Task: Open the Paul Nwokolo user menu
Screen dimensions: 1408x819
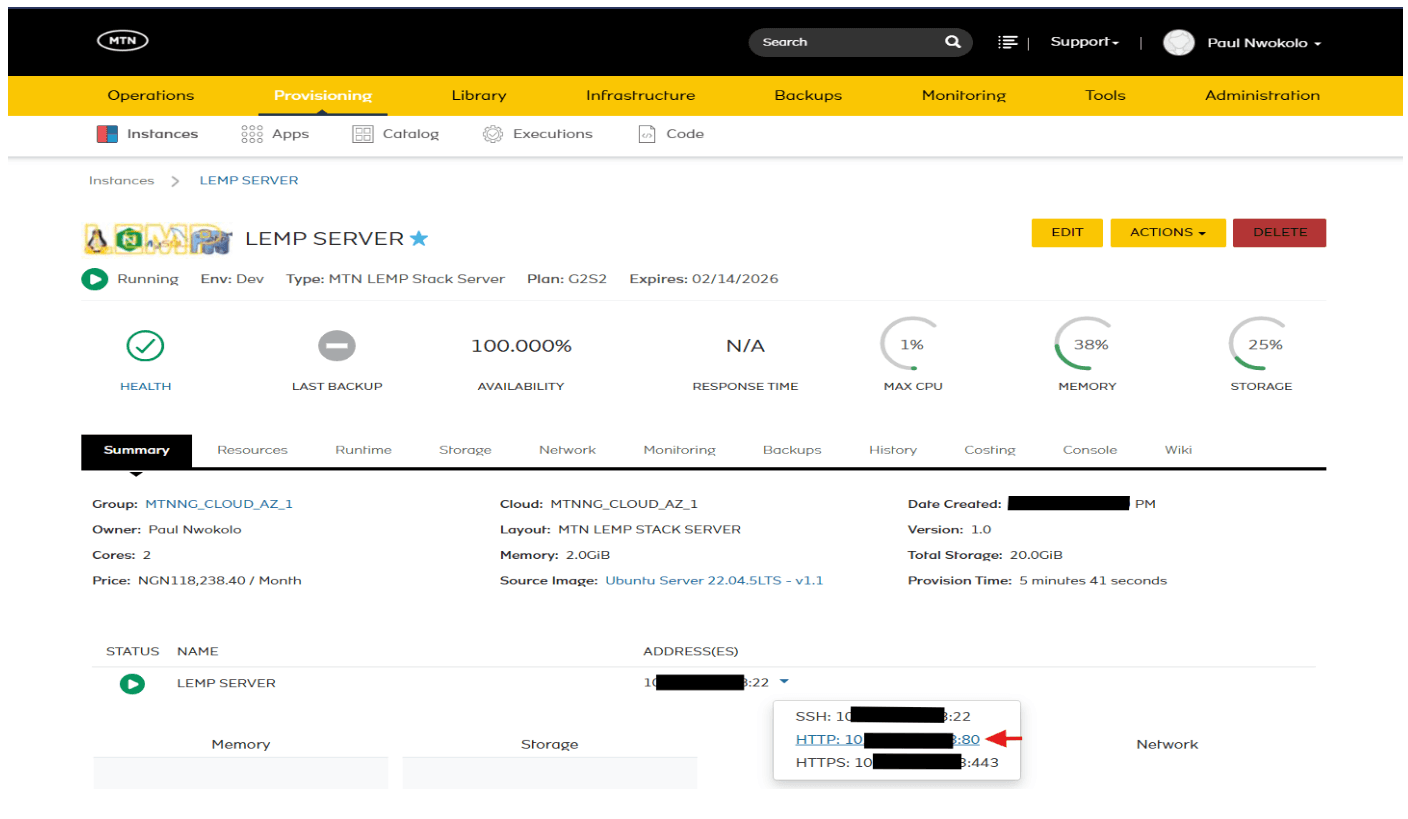Action: pos(1264,43)
